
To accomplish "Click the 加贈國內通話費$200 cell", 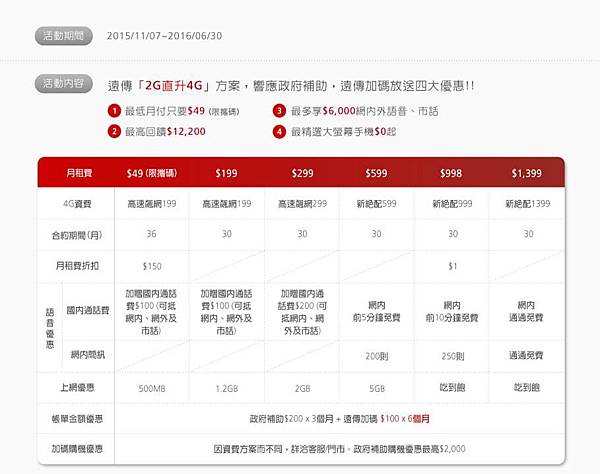I will tap(302, 312).
